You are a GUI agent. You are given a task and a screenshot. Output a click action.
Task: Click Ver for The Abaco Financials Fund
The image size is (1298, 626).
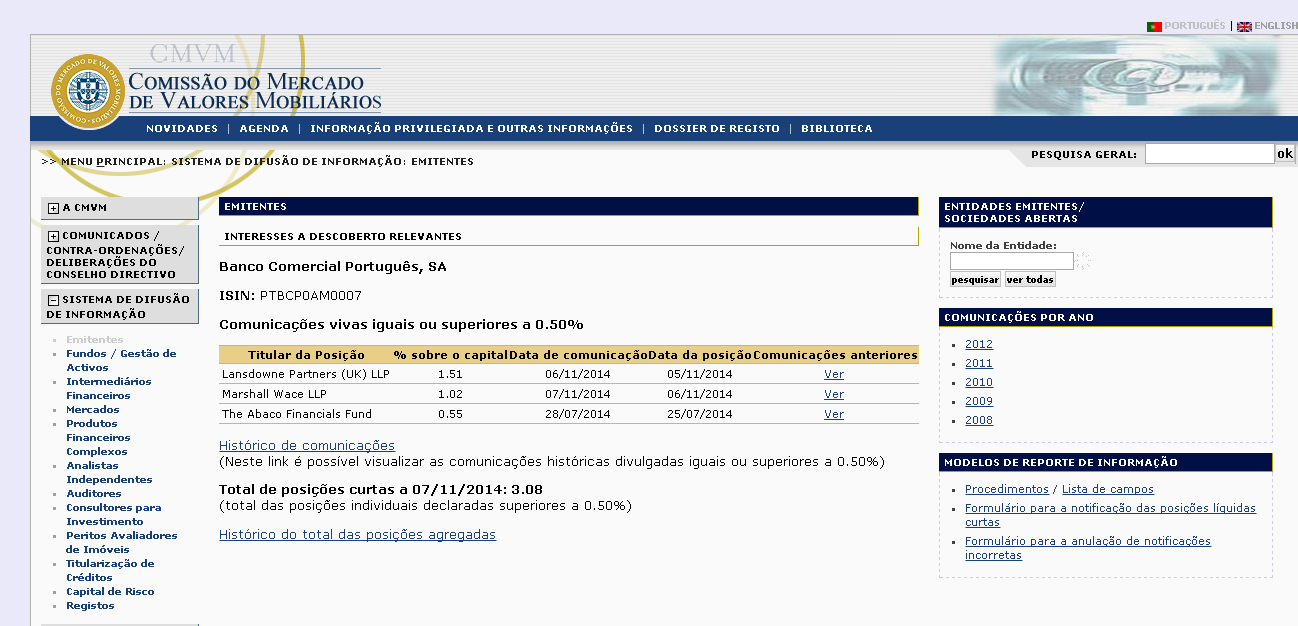pyautogui.click(x=834, y=414)
